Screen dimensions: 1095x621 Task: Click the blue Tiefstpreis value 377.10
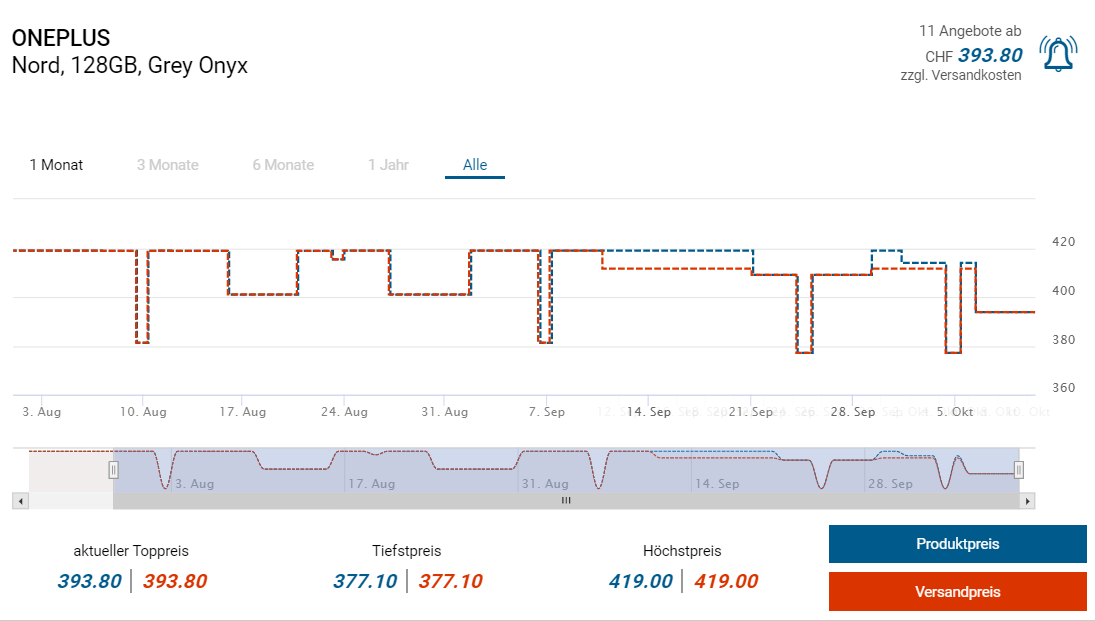[365, 581]
